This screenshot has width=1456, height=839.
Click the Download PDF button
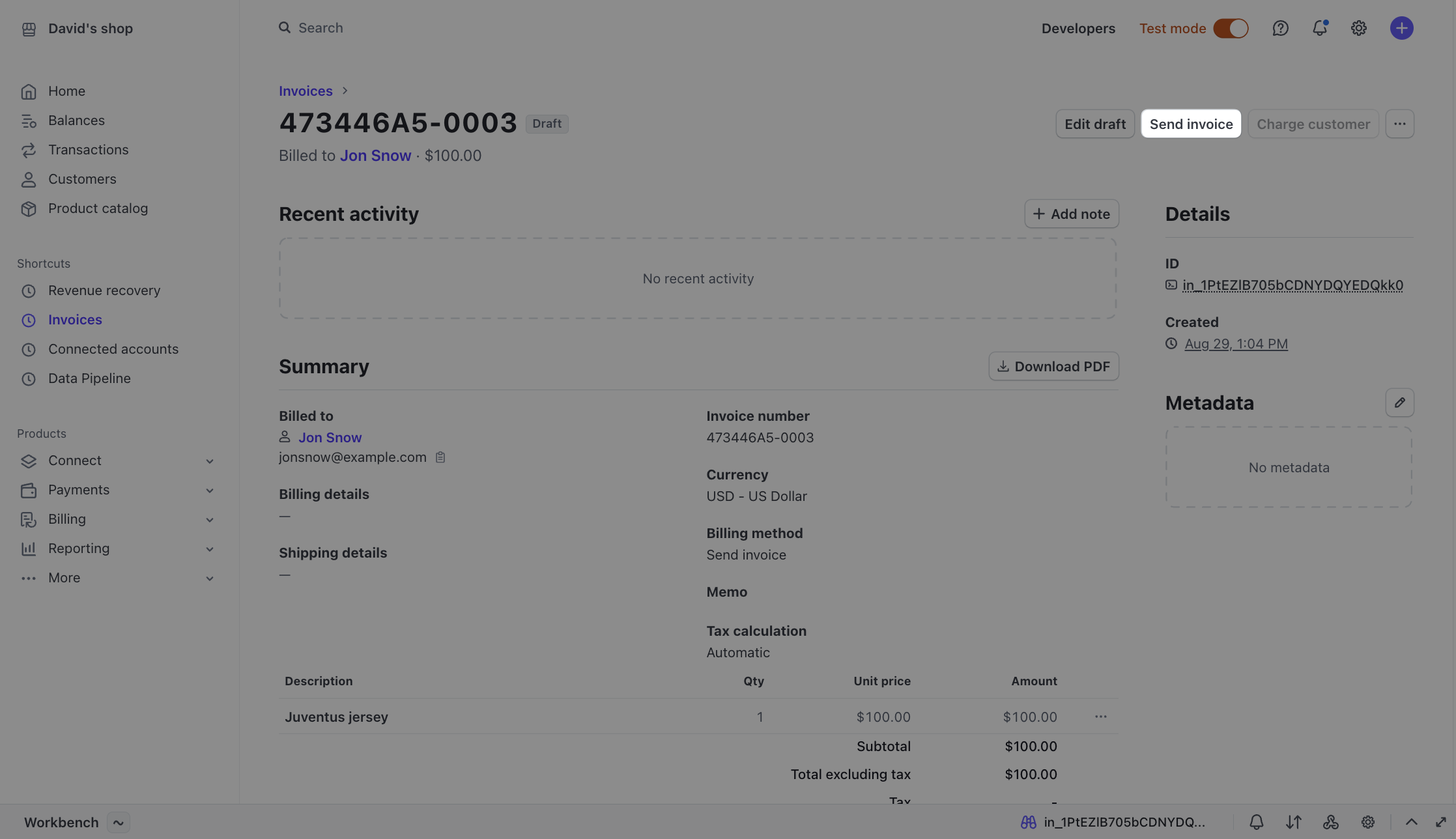point(1053,366)
